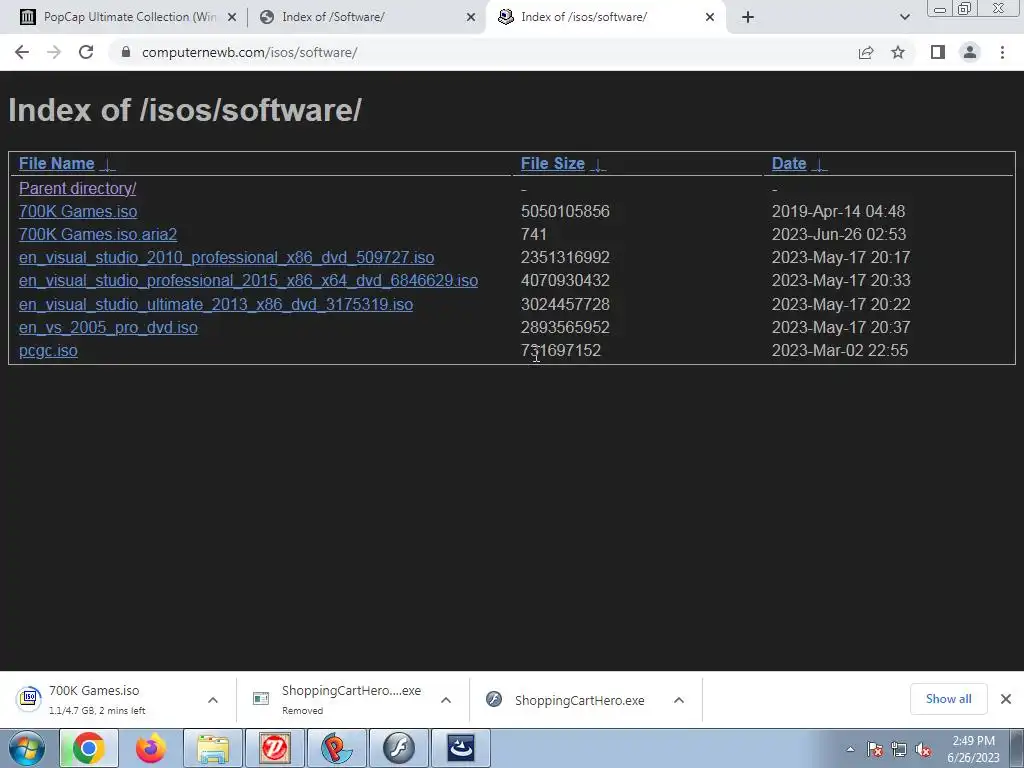1024x768 pixels.
Task: Open the muted volume tray icon
Action: [923, 750]
